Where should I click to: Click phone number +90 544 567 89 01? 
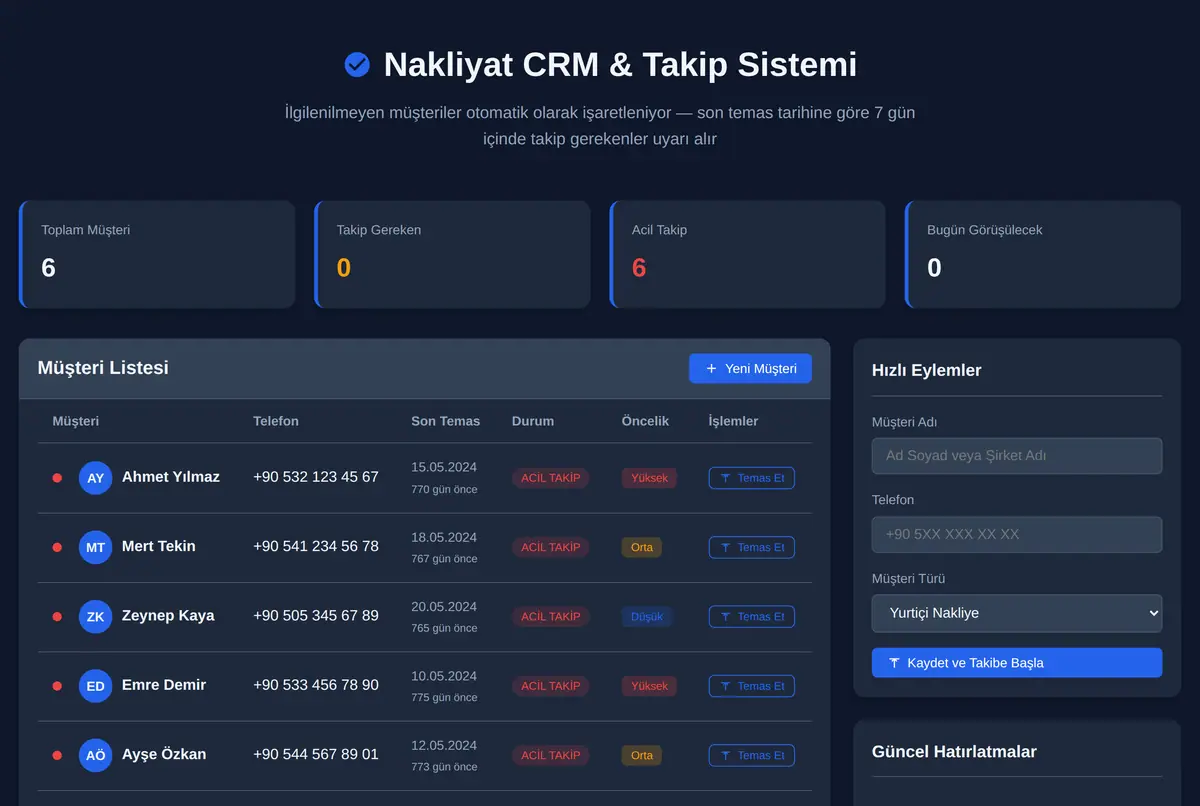316,754
